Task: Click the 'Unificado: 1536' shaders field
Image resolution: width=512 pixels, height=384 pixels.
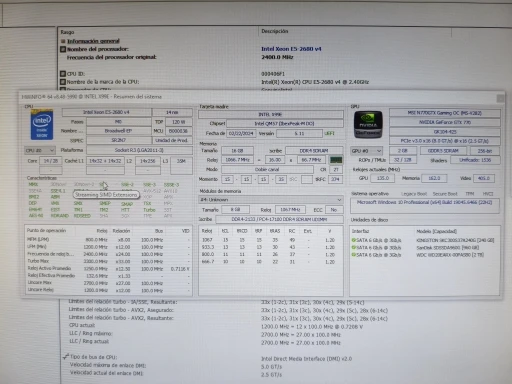Action: click(x=475, y=160)
